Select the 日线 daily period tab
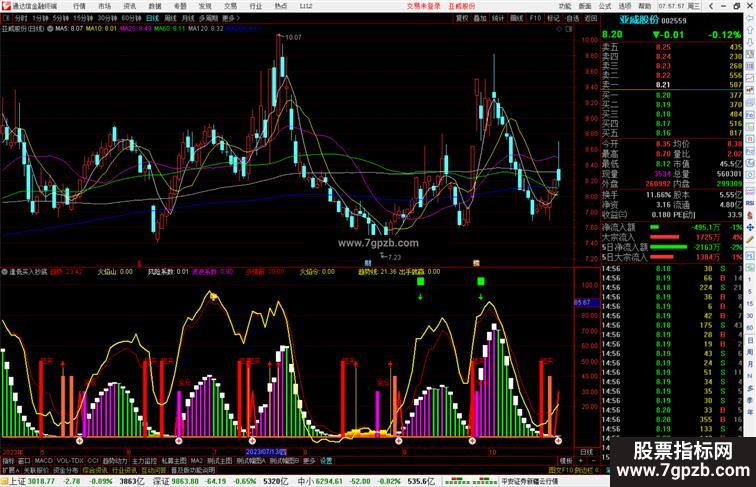This screenshot has height=487, width=756. (152, 18)
